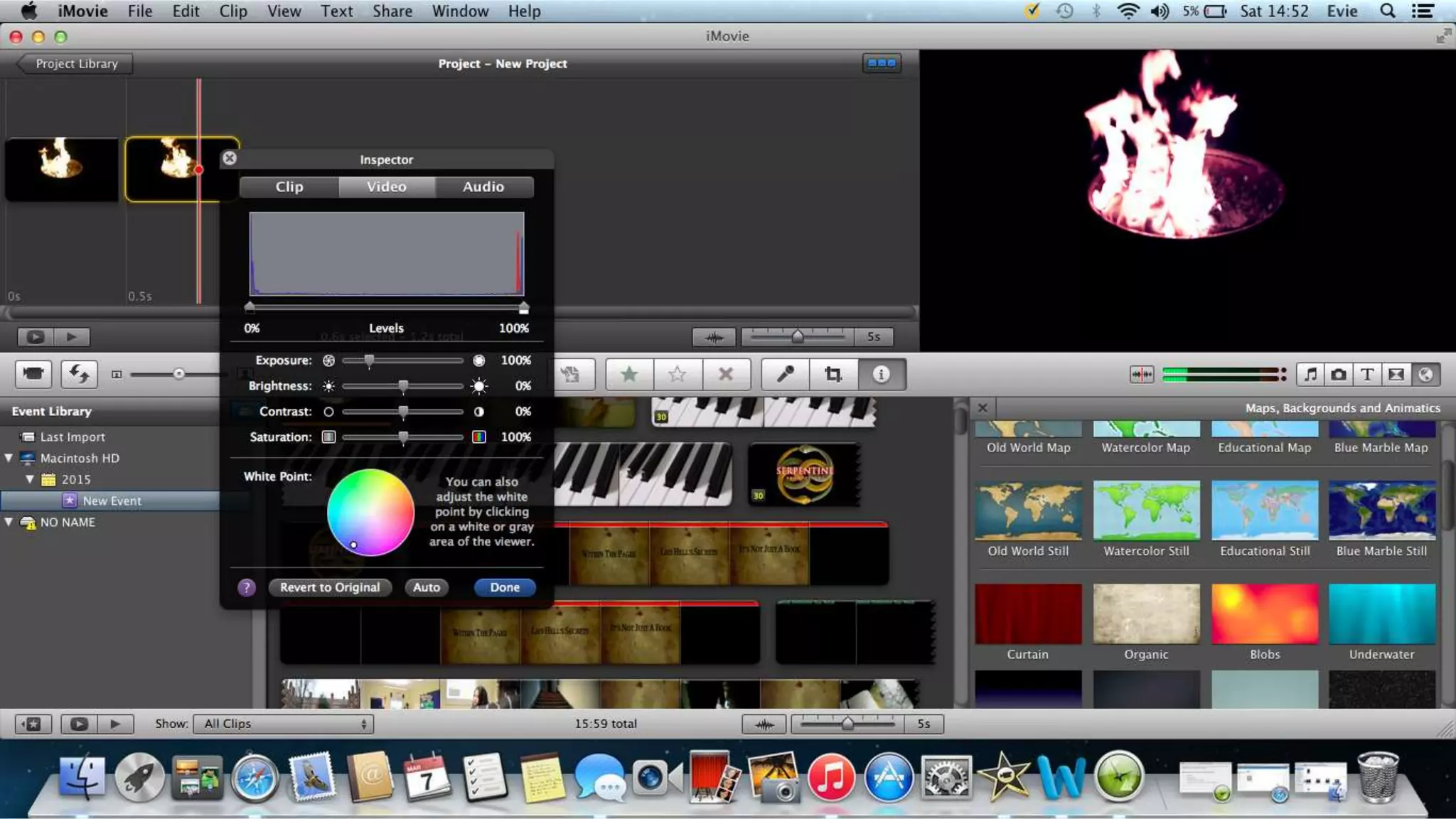Screen dimensions: 1456x819
Task: Toggle event browser audio waveforms button
Action: [764, 724]
